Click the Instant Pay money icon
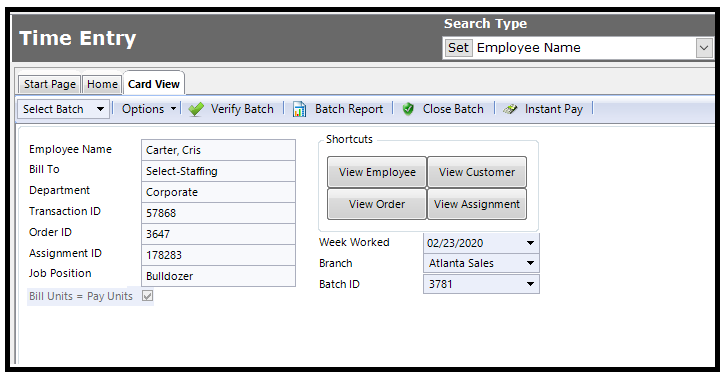The image size is (727, 373). point(510,109)
